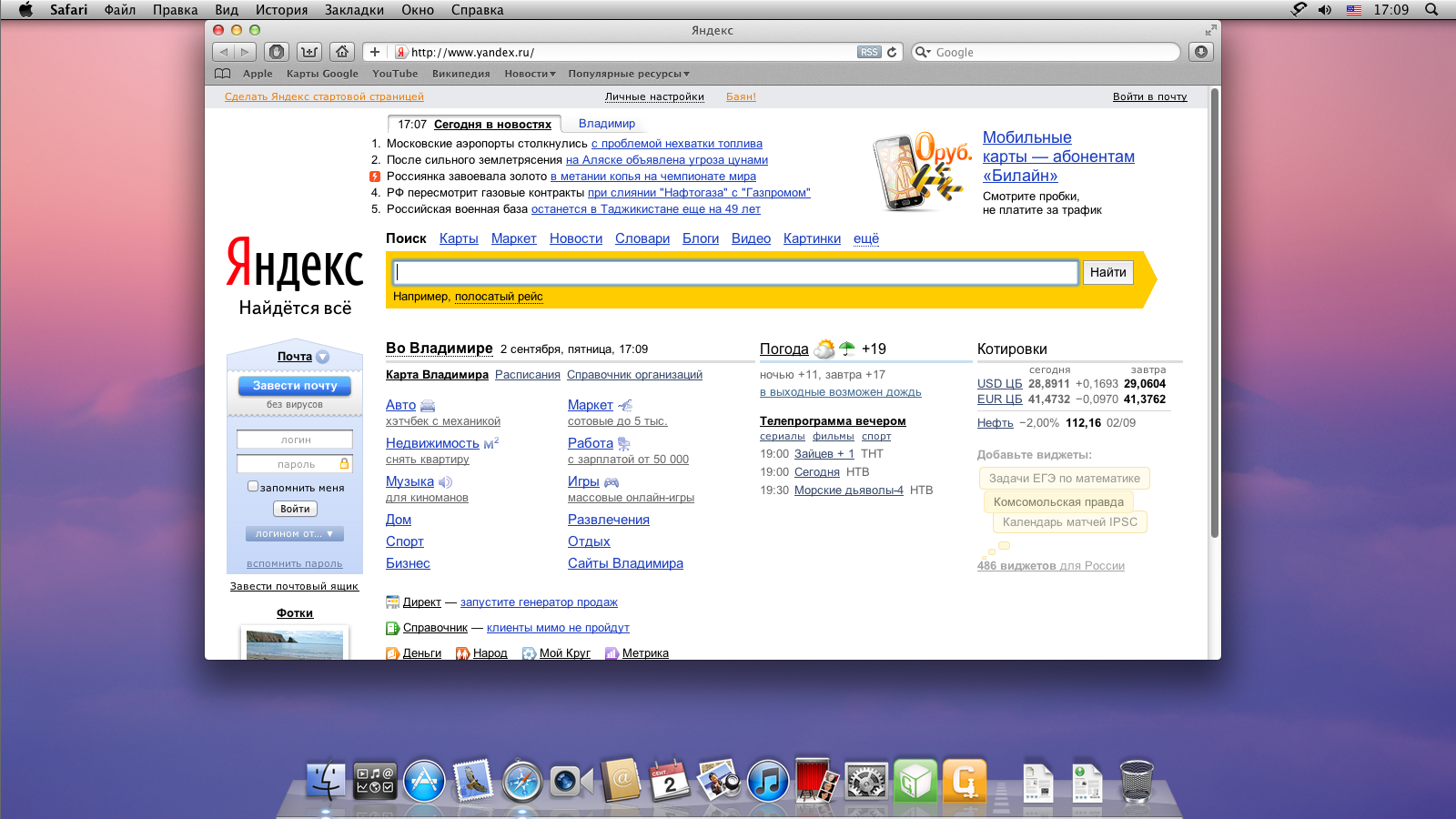Go forward with Safari's forward arrow

244,52
